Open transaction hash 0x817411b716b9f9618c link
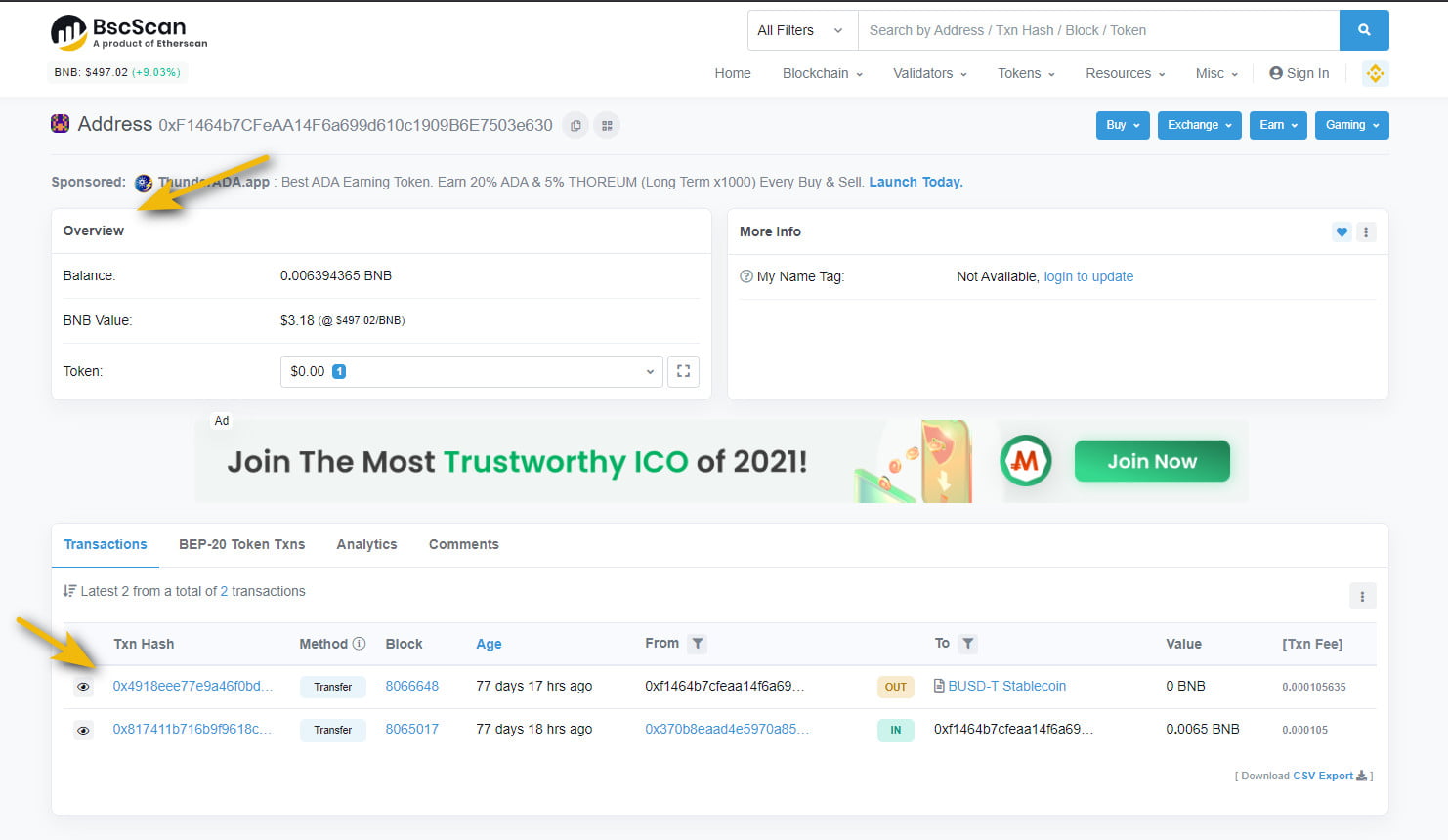1448x840 pixels. point(192,729)
